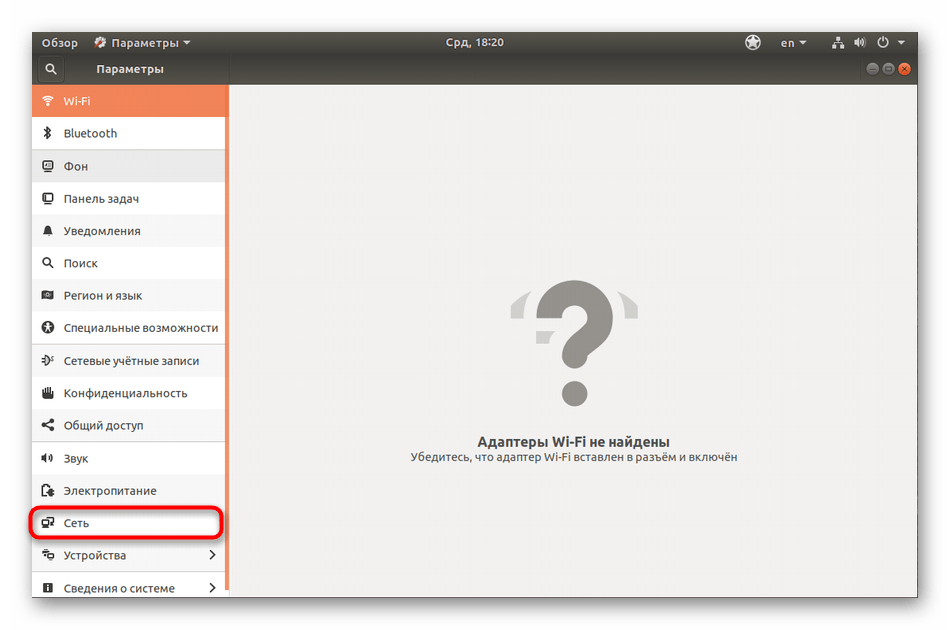The image size is (950, 630).
Task: Expand the Сведения о системе chevron
Action: [212, 587]
